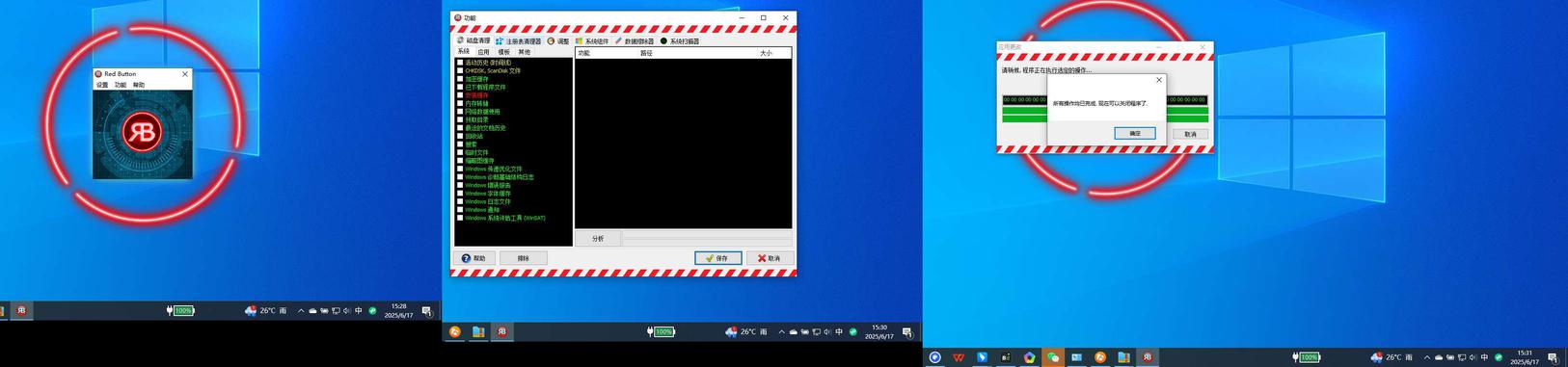Select the 应用 sub-tab
The height and width of the screenshot is (367, 1568).
[483, 52]
